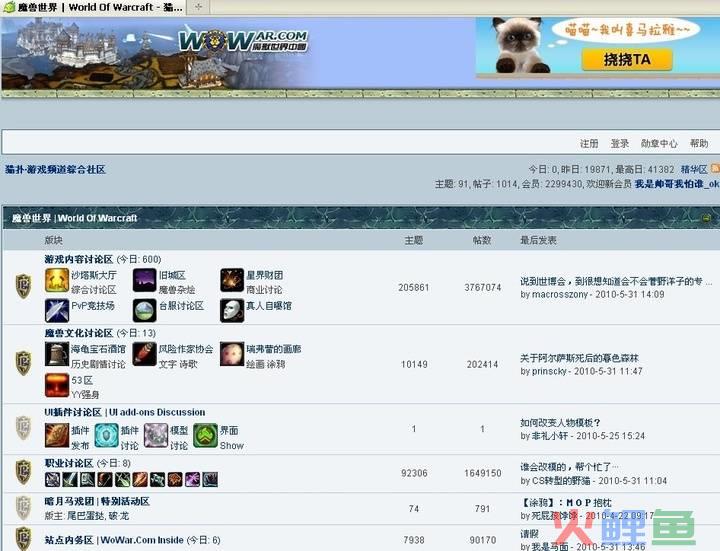
Task: Click the 登录 login link
Action: (619, 144)
